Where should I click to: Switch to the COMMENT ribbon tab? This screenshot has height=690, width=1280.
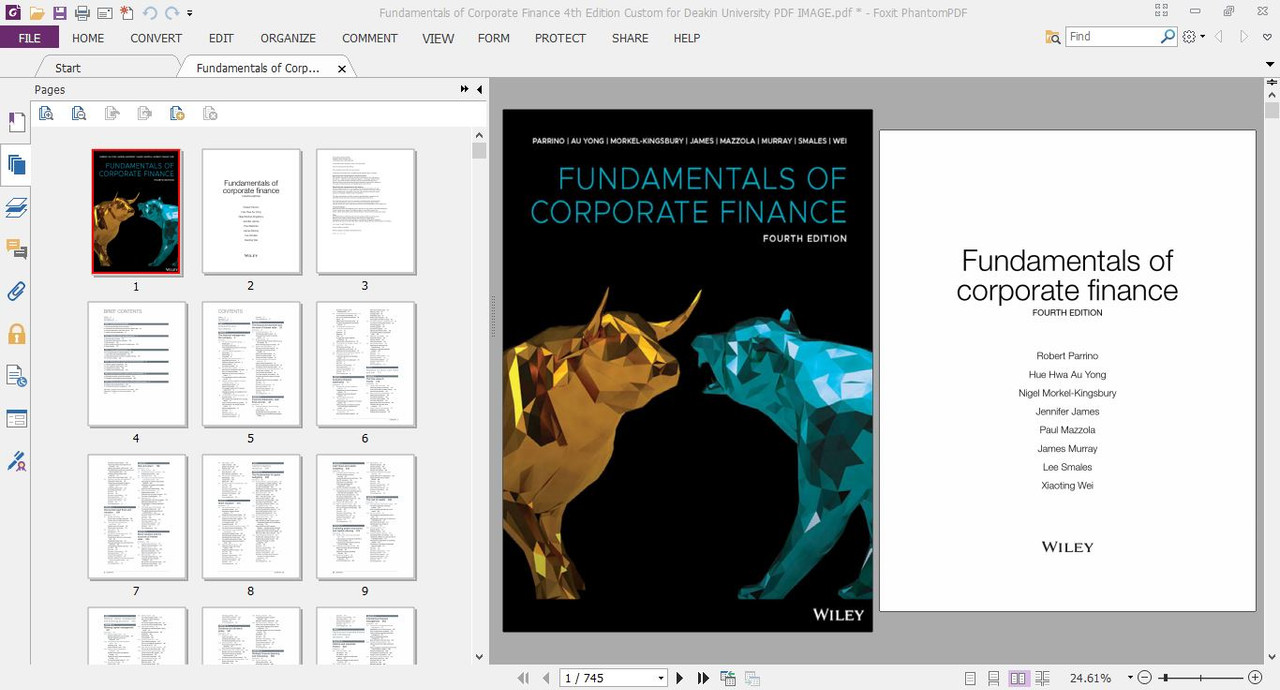[370, 38]
